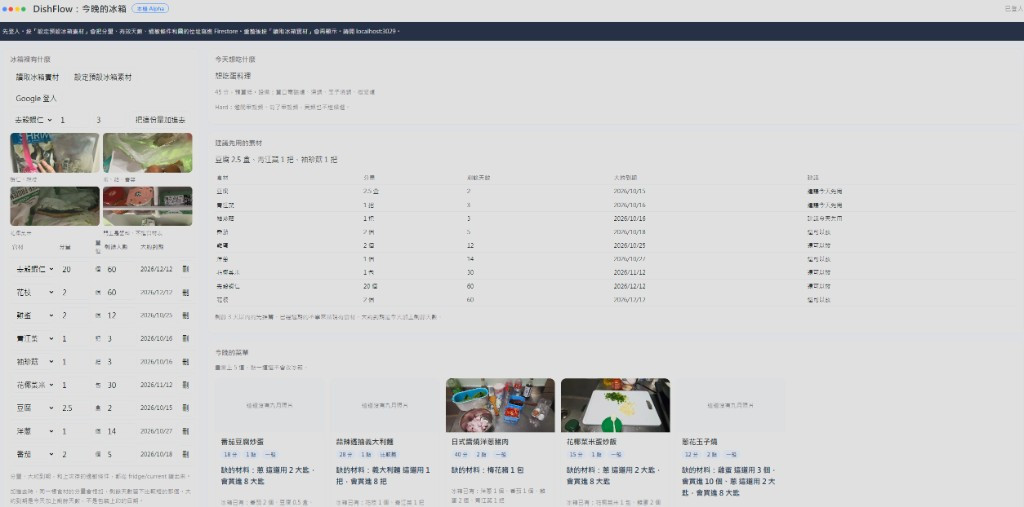The width and height of the screenshot is (1024, 507).
Task: Click the 把這份量加進去 add button
Action: 160,120
